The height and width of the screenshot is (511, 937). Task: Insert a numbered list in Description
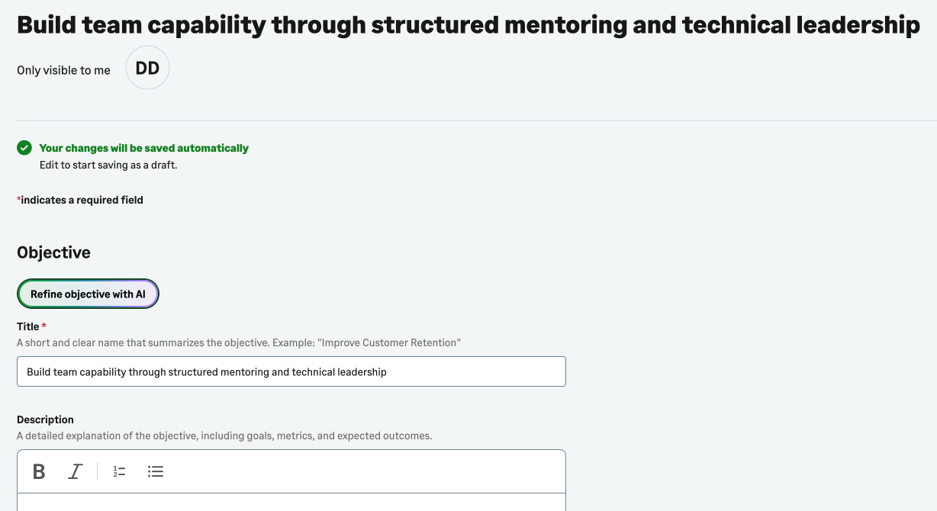(x=119, y=472)
